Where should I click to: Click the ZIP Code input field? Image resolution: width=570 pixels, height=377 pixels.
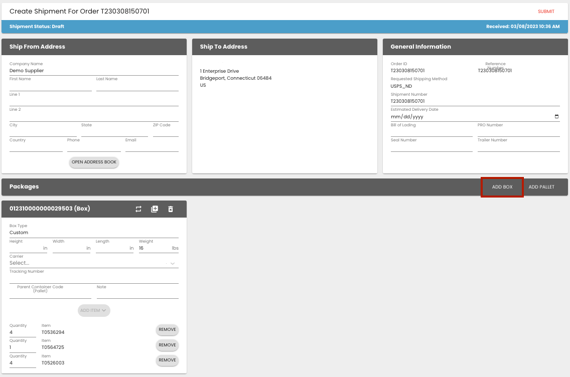pyautogui.click(x=166, y=132)
